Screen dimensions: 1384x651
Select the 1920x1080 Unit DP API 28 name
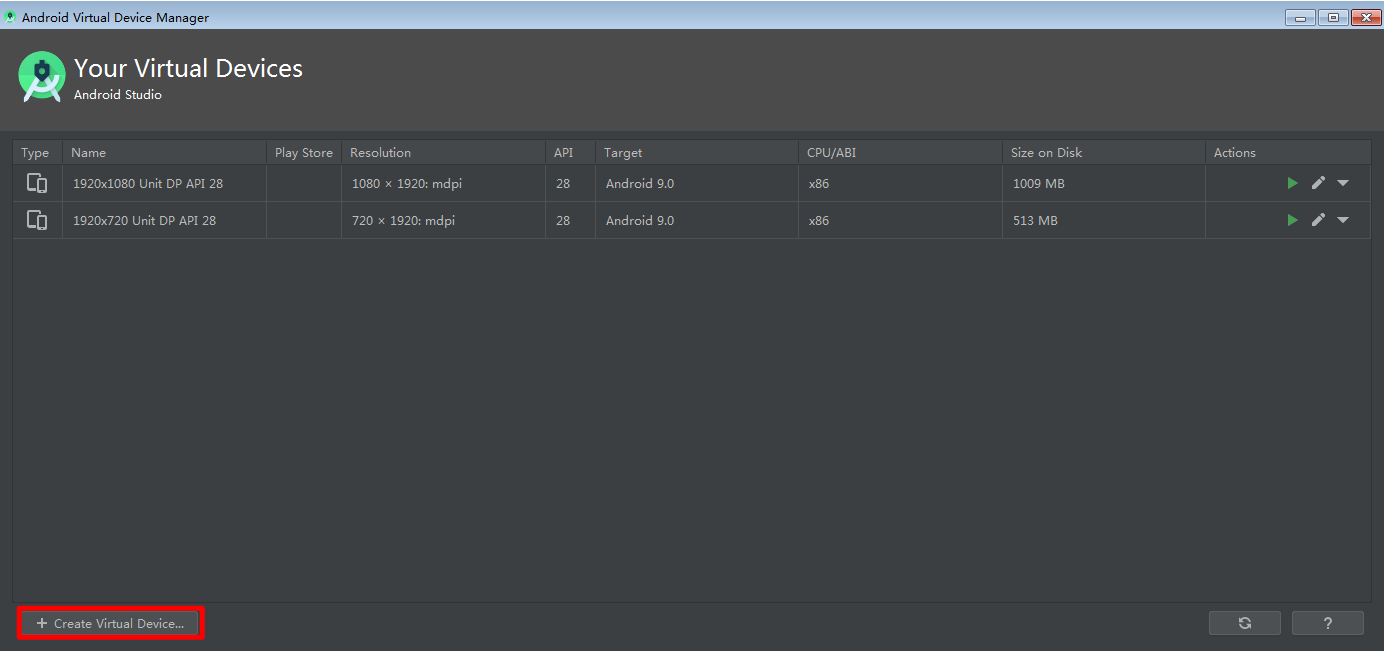pos(148,184)
